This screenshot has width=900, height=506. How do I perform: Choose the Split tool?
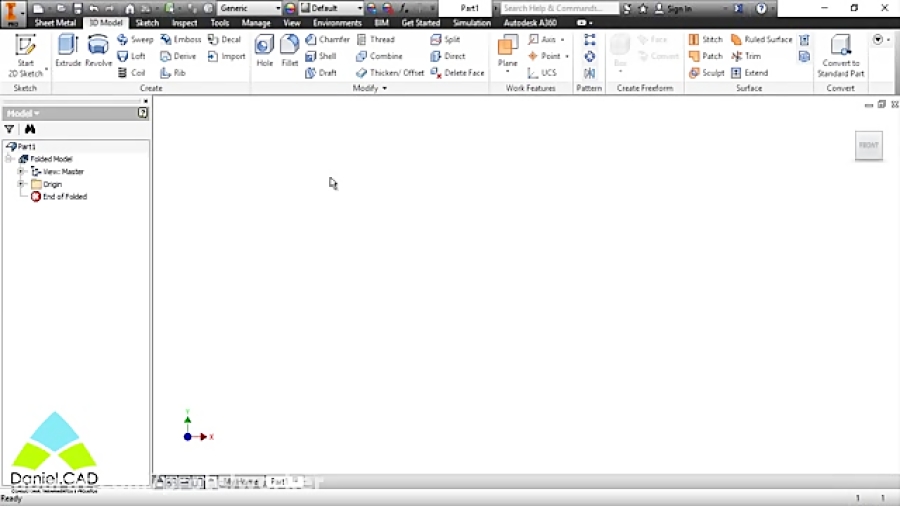tap(445, 39)
